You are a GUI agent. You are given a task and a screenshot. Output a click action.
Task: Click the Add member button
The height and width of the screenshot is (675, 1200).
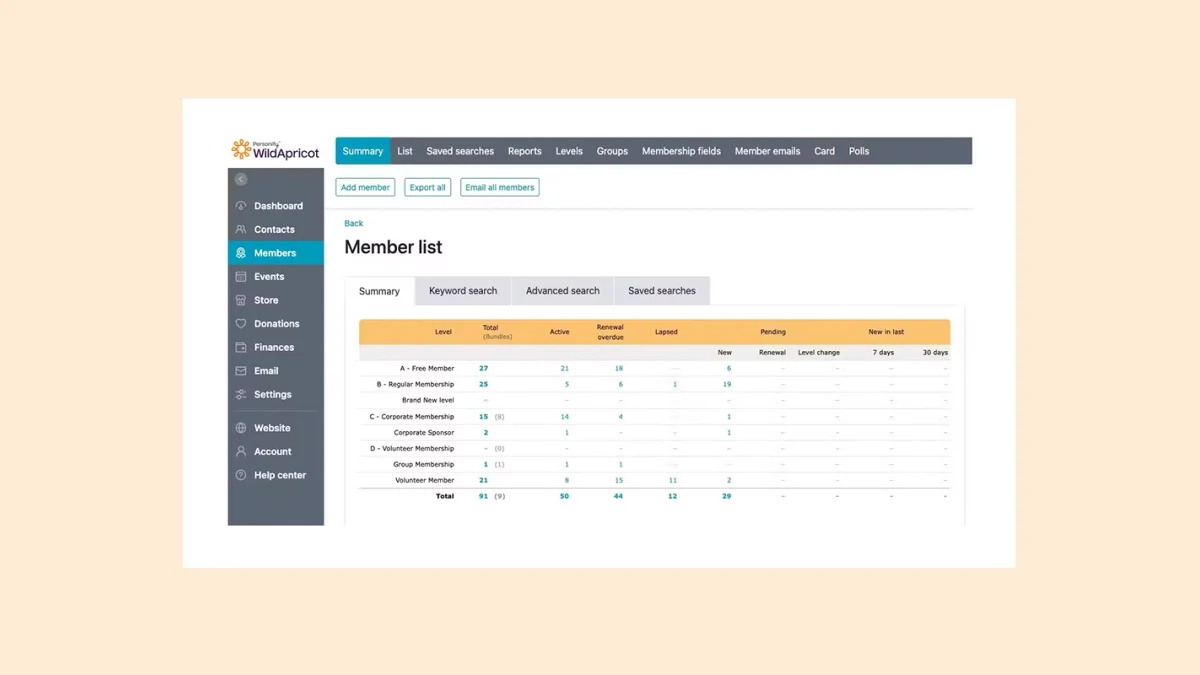365,187
